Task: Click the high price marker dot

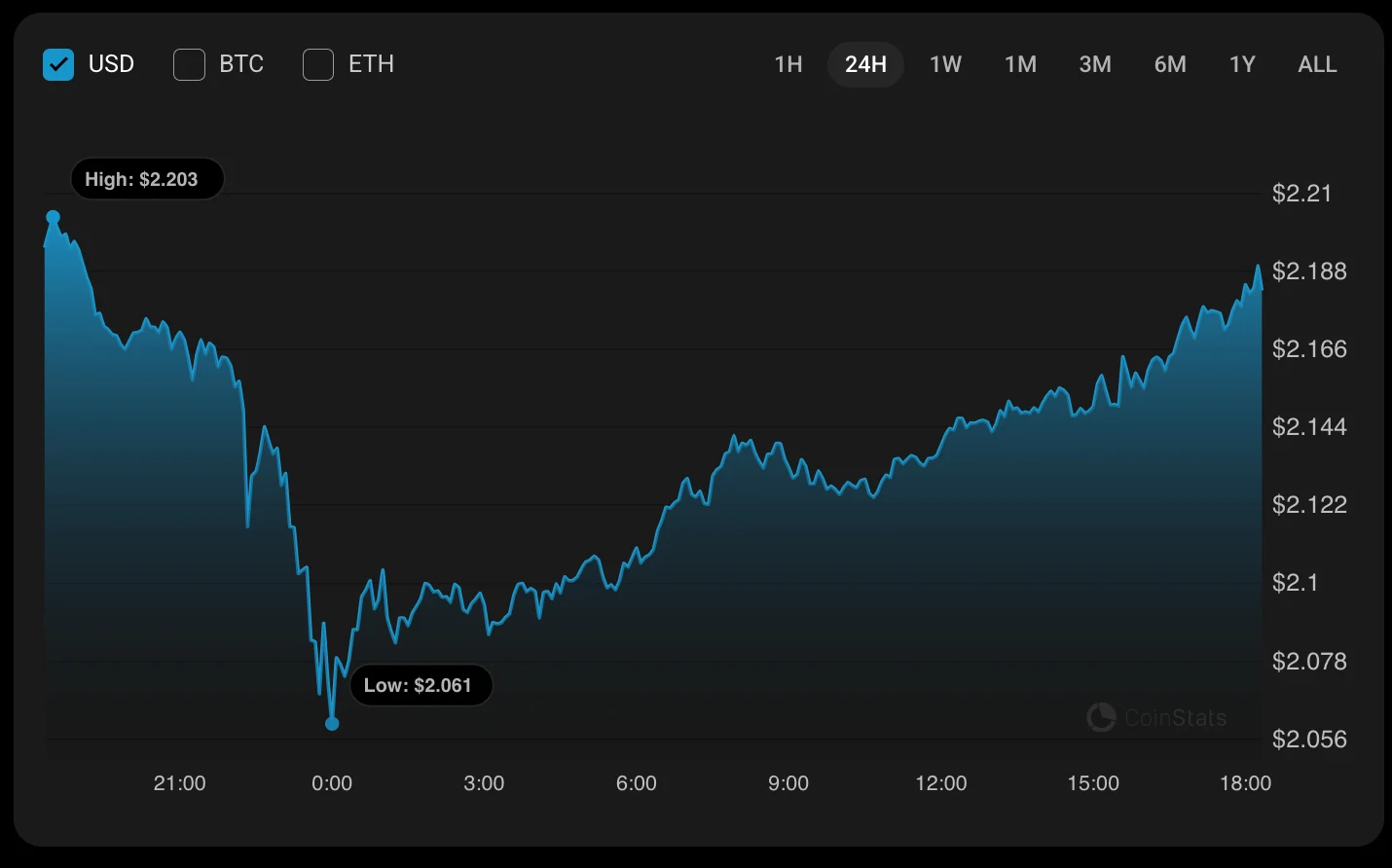Action: click(x=54, y=217)
